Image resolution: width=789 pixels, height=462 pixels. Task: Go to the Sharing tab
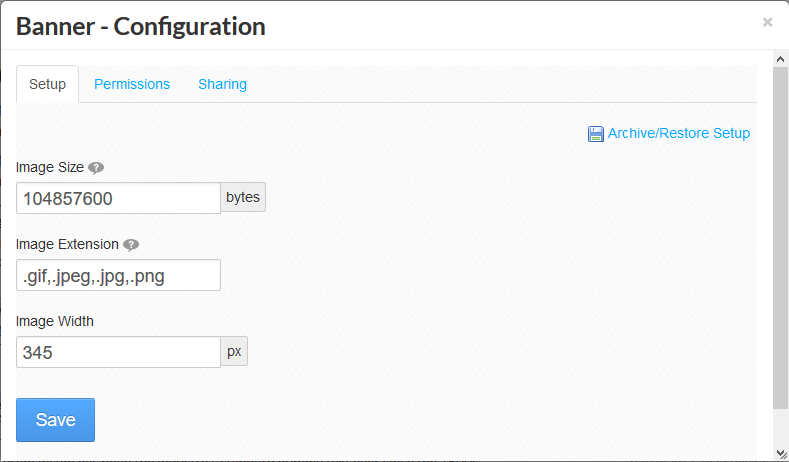222,84
